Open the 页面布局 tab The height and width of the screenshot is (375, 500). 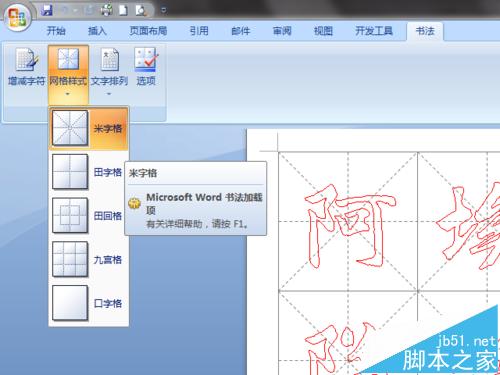tap(148, 31)
